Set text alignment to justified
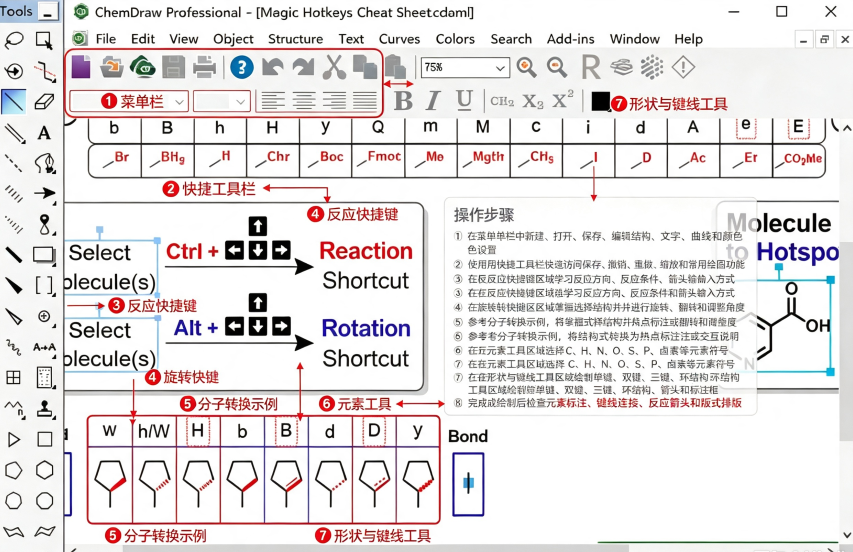853x552 pixels. [x=364, y=101]
